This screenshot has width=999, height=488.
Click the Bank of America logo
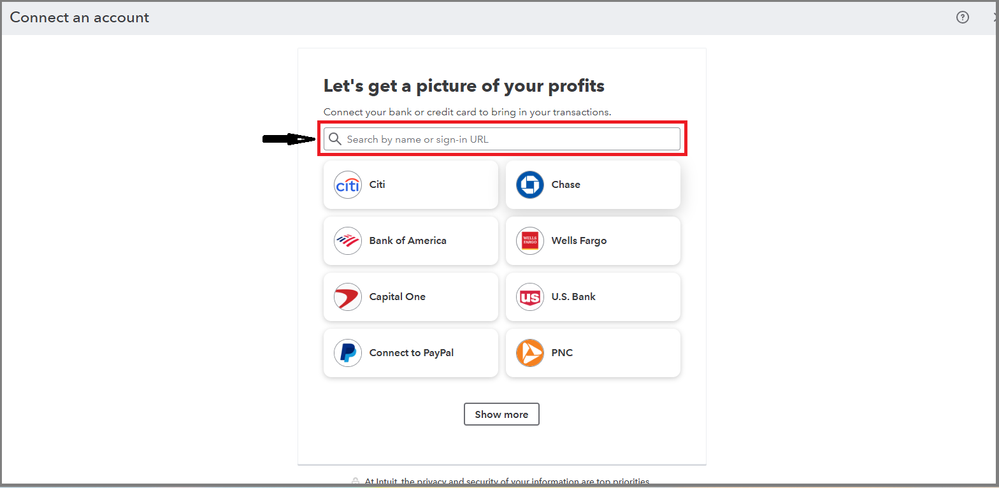point(347,241)
